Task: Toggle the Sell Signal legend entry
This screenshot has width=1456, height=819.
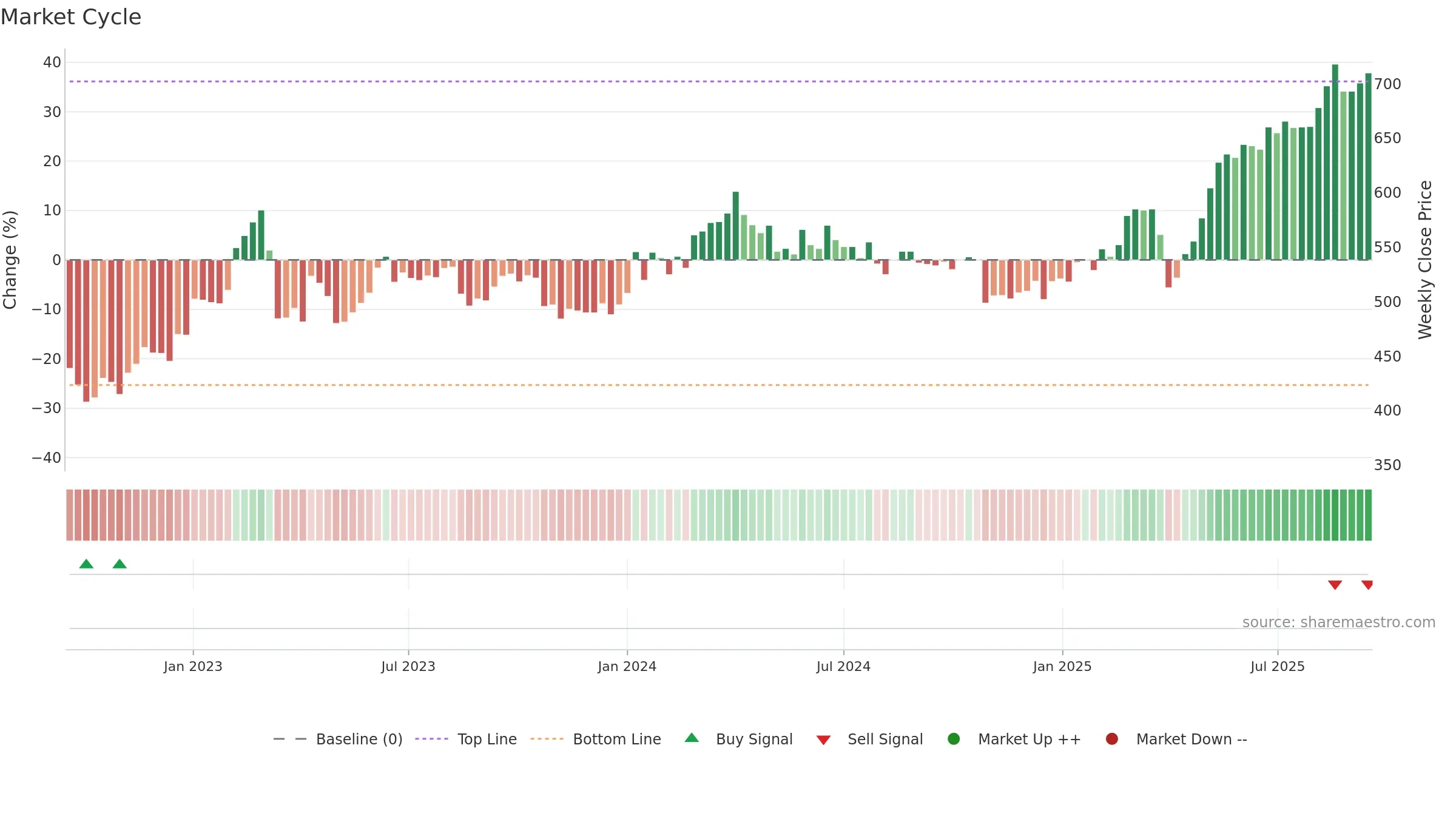Action: [x=869, y=739]
